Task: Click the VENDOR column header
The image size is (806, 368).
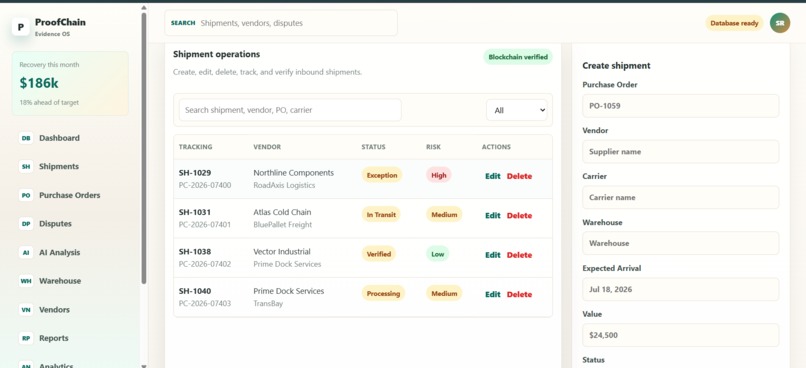Action: tap(267, 147)
